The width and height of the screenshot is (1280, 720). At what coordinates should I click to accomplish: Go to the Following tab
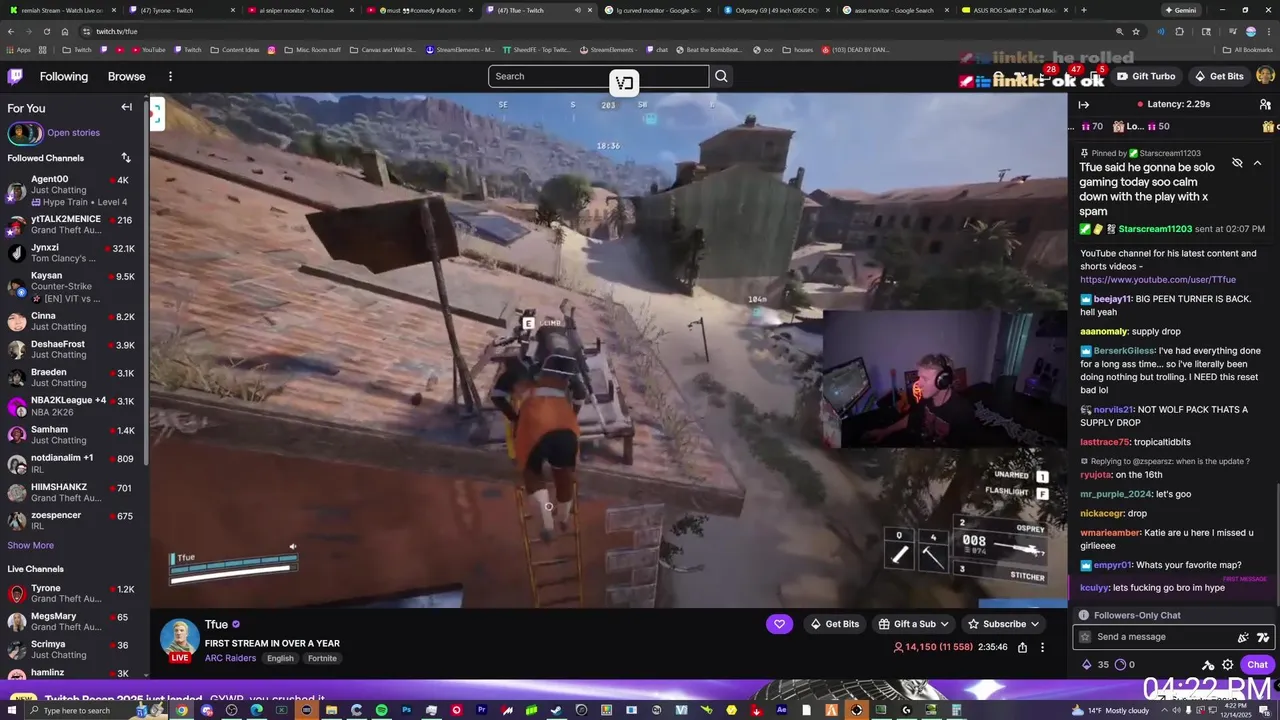[64, 76]
